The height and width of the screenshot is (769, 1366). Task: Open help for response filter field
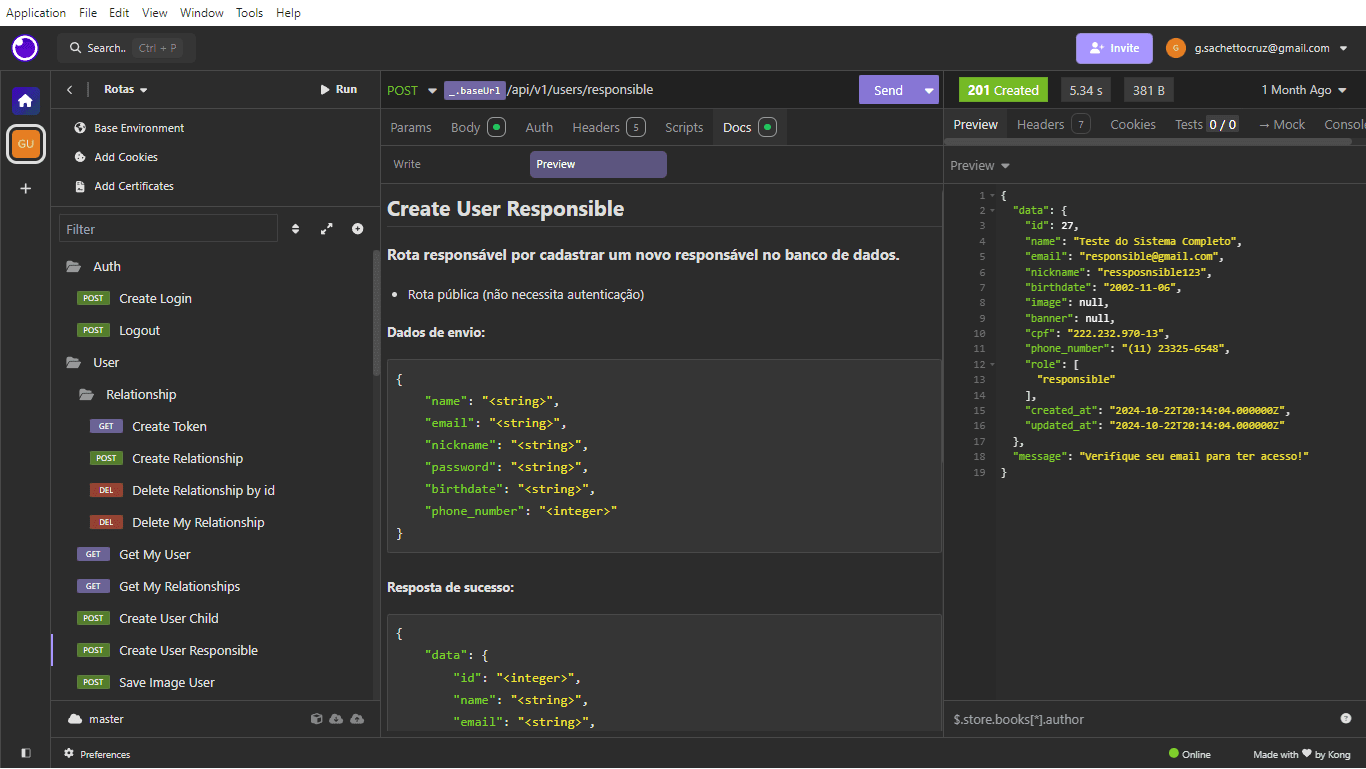(x=1345, y=719)
